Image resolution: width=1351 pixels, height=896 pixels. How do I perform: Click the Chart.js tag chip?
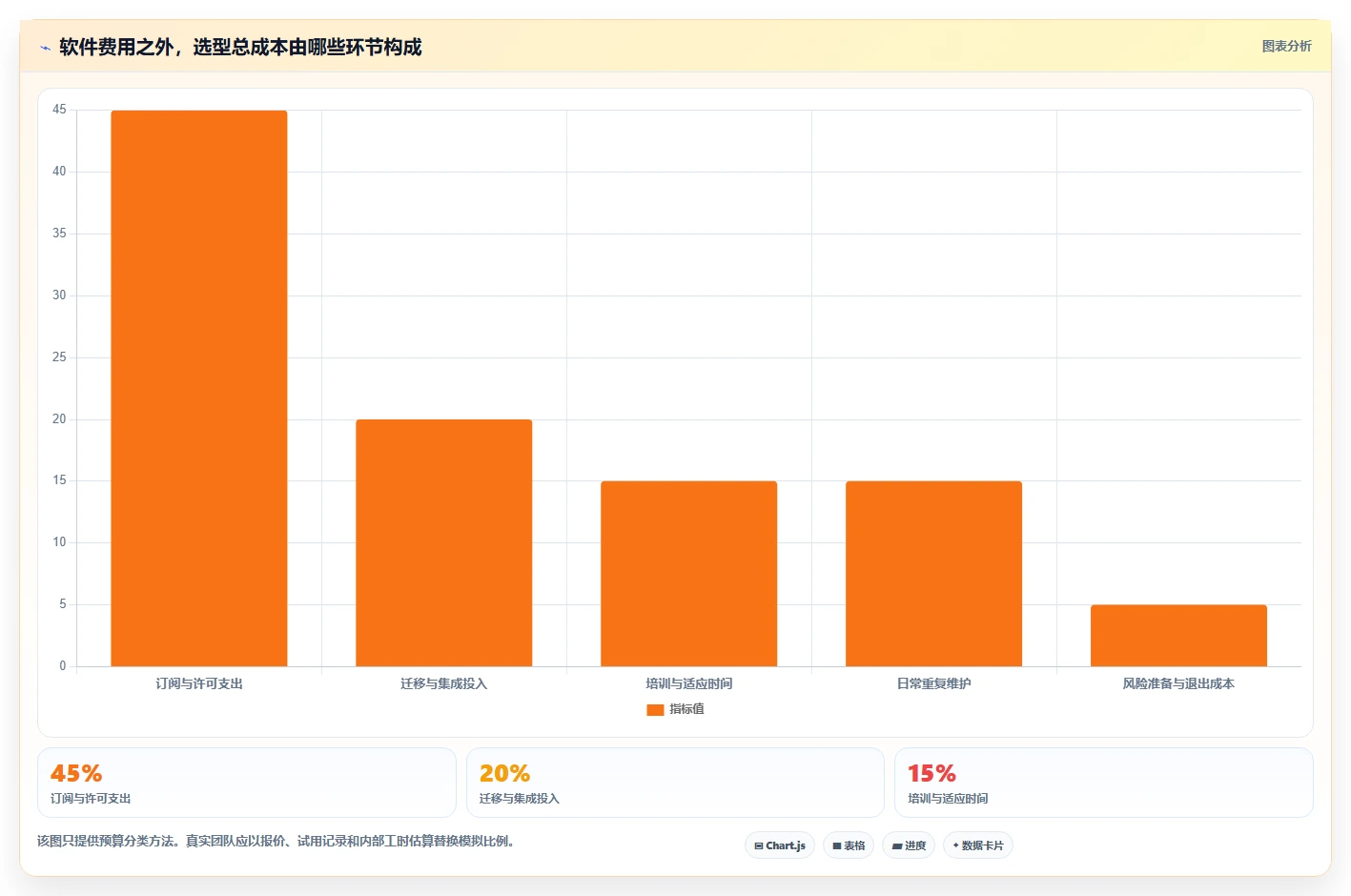[x=780, y=845]
